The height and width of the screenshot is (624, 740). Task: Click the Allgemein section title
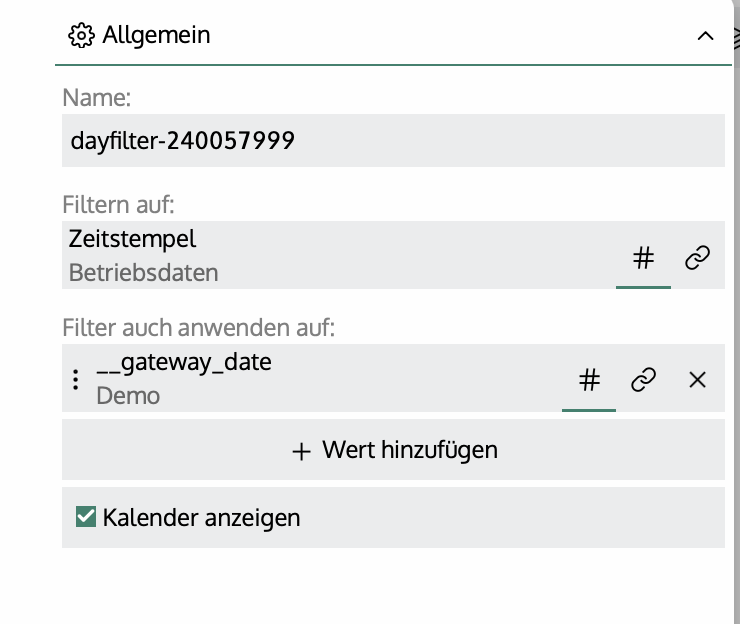(156, 36)
